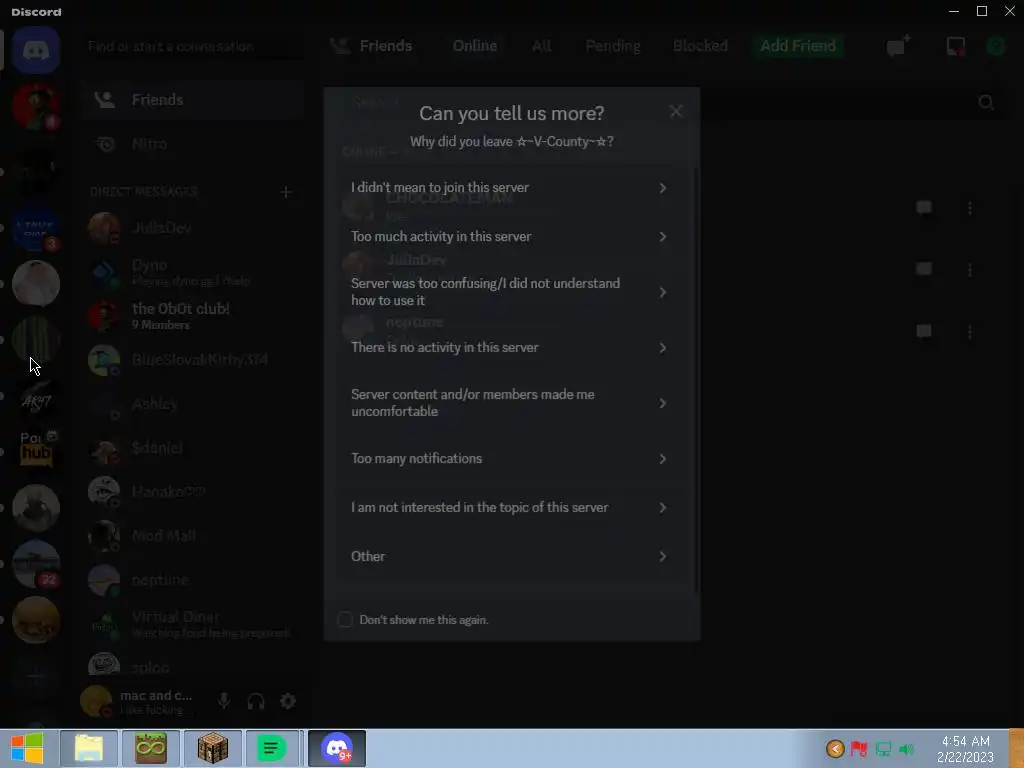Open the server icon with badge 32
Screen dimensions: 1024x768
coord(36,564)
